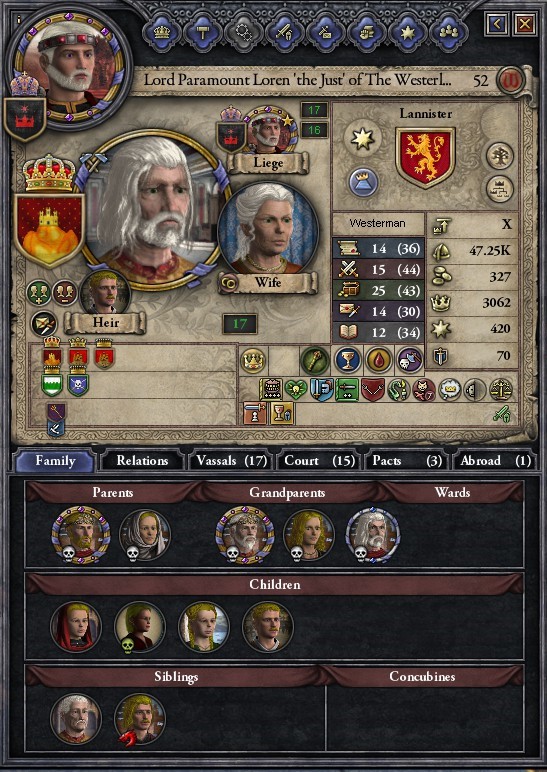Open the council people icon in toolbar
The height and width of the screenshot is (772, 547).
(x=449, y=32)
